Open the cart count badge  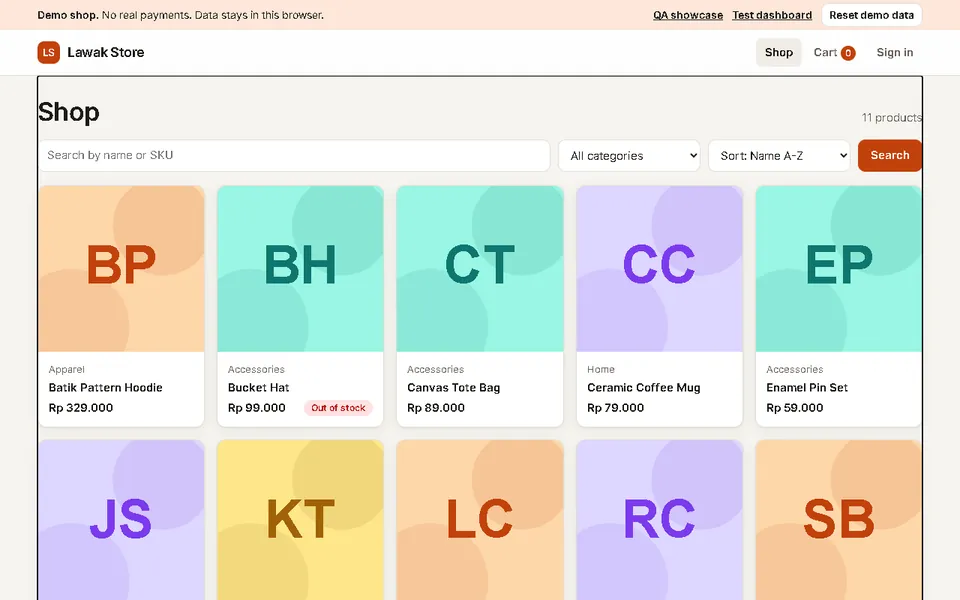[848, 53]
